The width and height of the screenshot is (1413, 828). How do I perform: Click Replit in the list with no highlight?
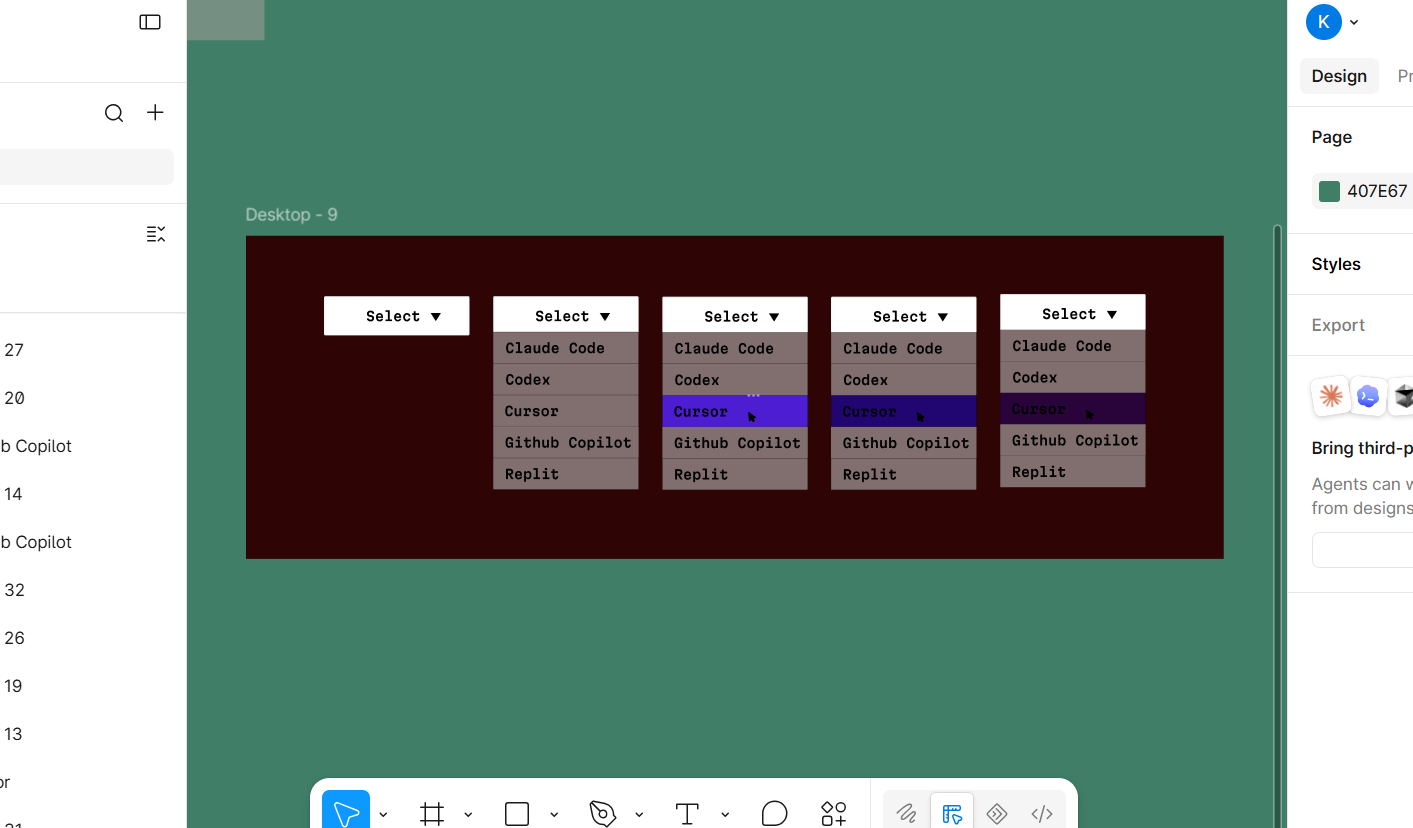(565, 474)
